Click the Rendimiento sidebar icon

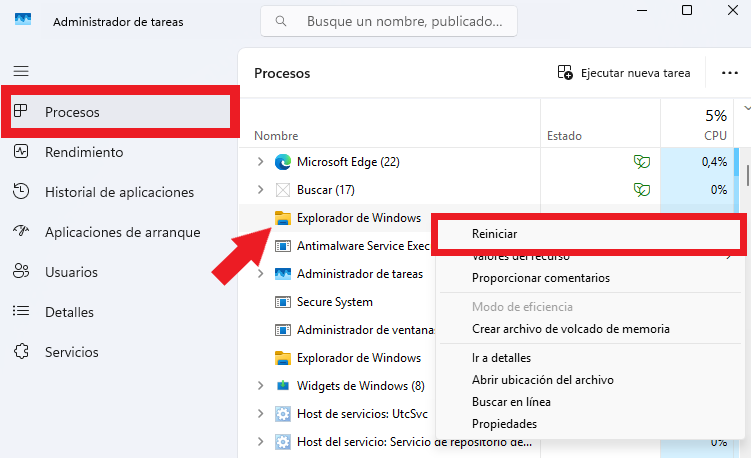coord(21,151)
